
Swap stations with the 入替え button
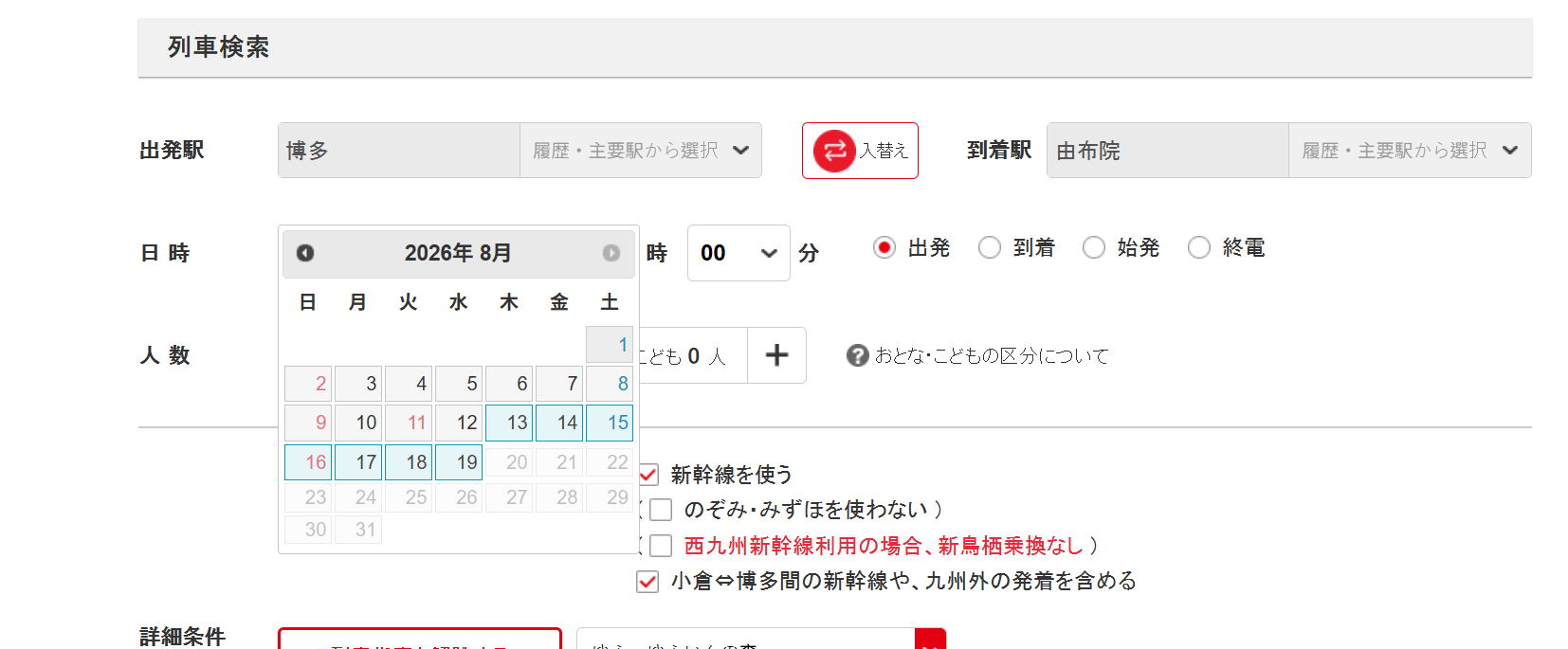point(860,151)
